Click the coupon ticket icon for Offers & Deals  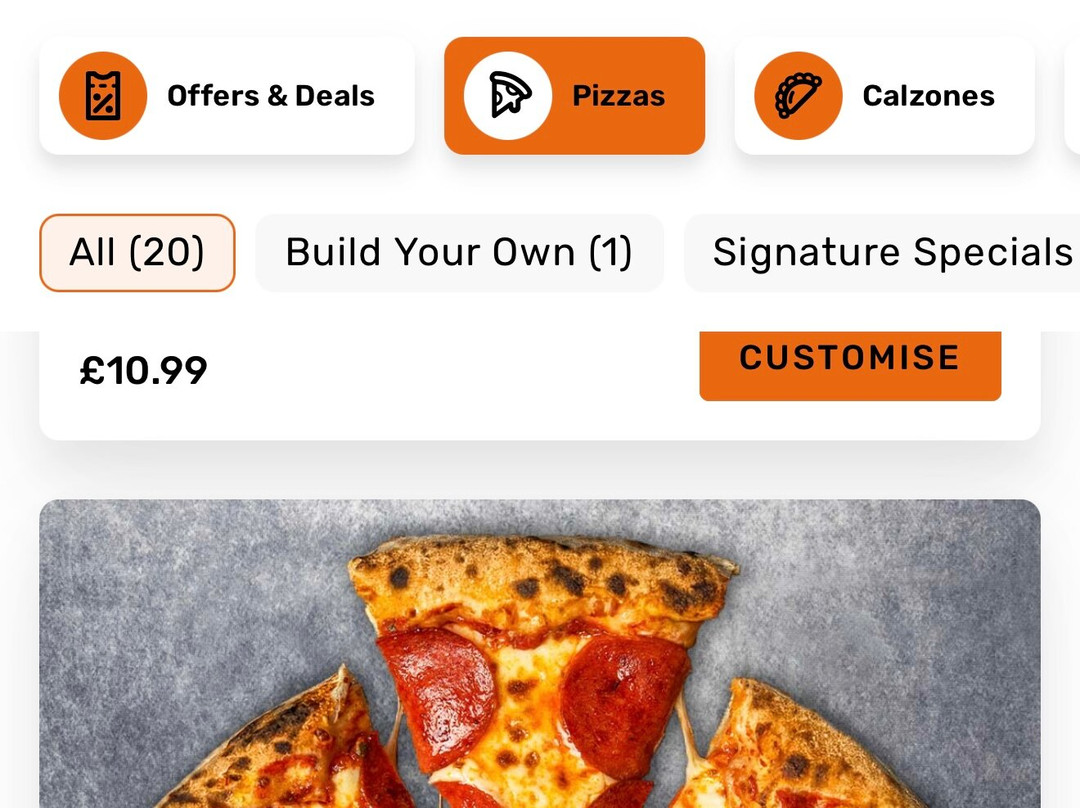pyautogui.click(x=103, y=96)
